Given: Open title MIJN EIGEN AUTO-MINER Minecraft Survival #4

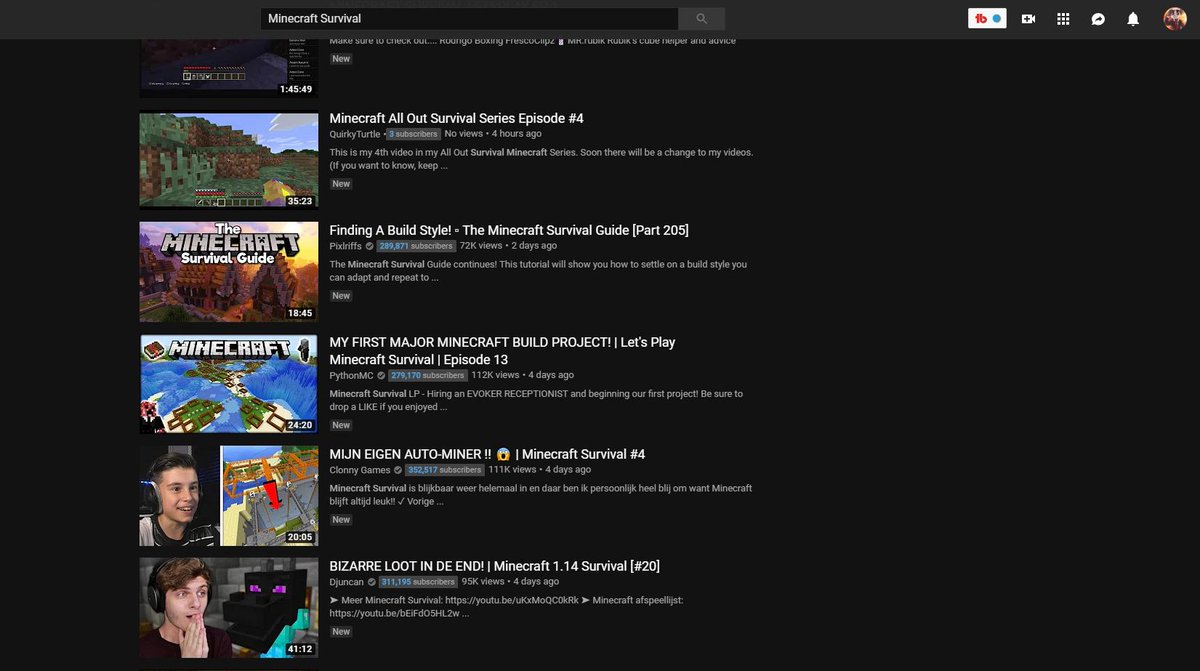Looking at the screenshot, I should 487,454.
